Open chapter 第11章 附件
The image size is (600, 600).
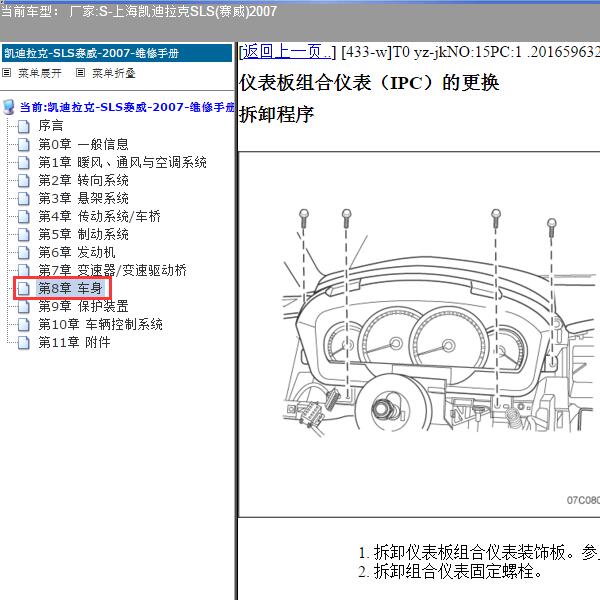coord(74,342)
